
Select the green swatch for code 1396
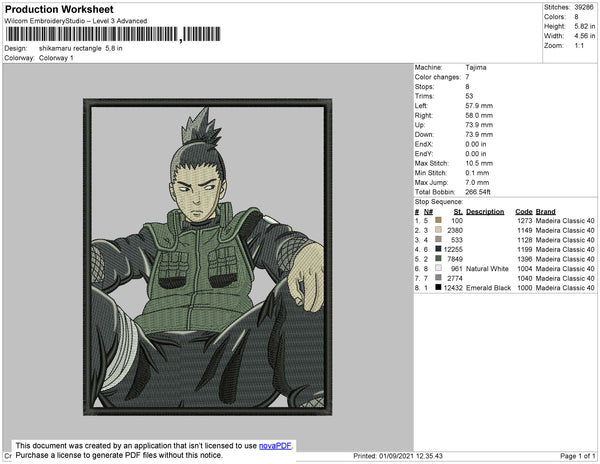click(438, 259)
